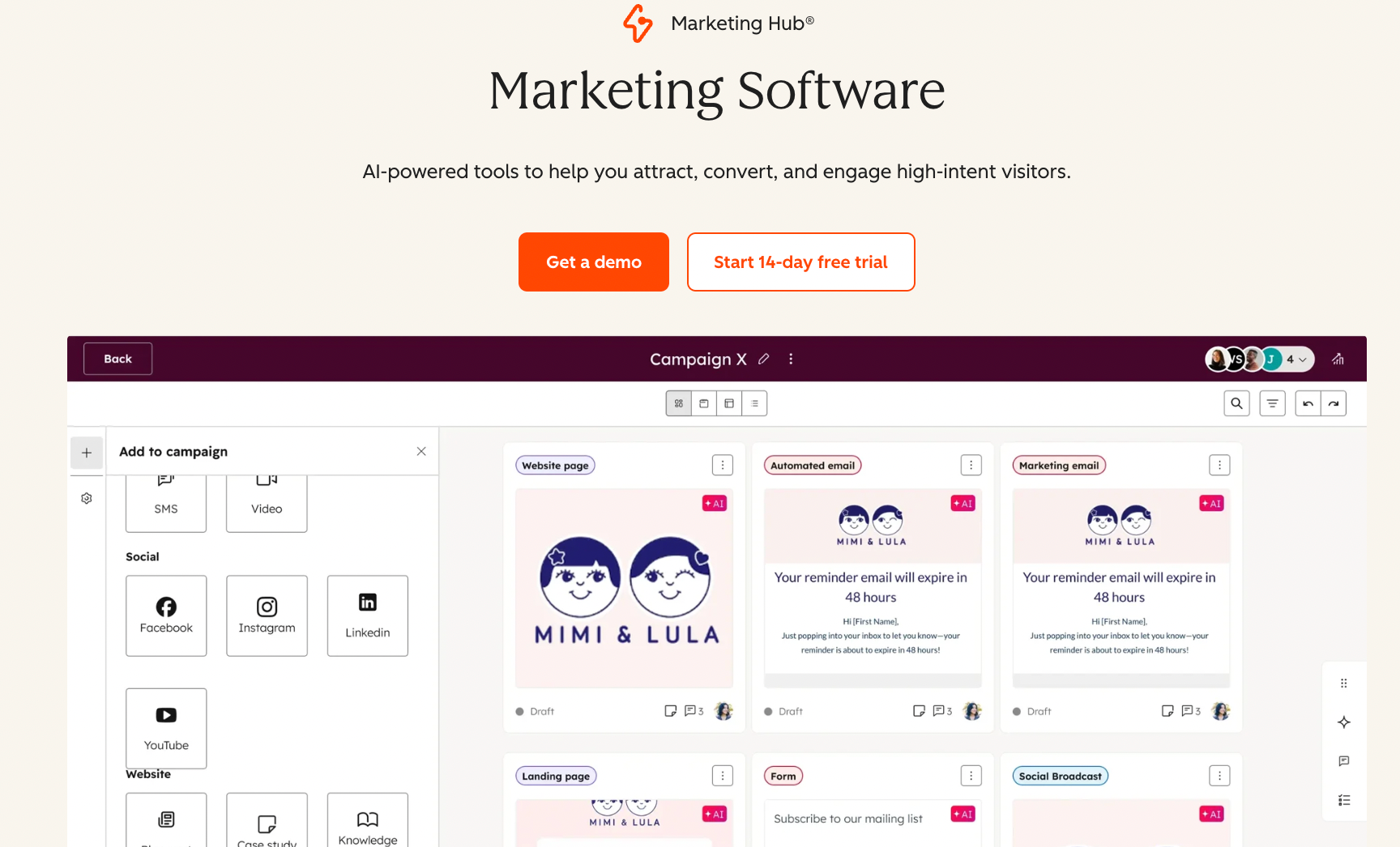Click the AI badge on Marketing email card
The image size is (1400, 847).
1212,504
